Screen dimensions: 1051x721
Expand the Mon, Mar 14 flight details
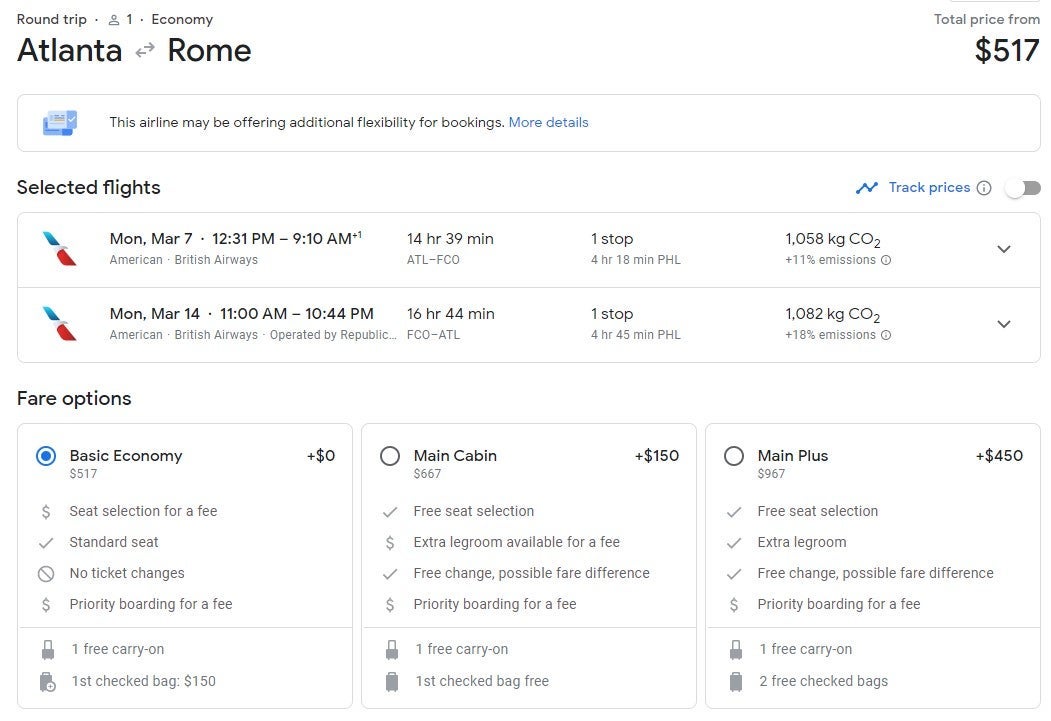pos(1003,324)
